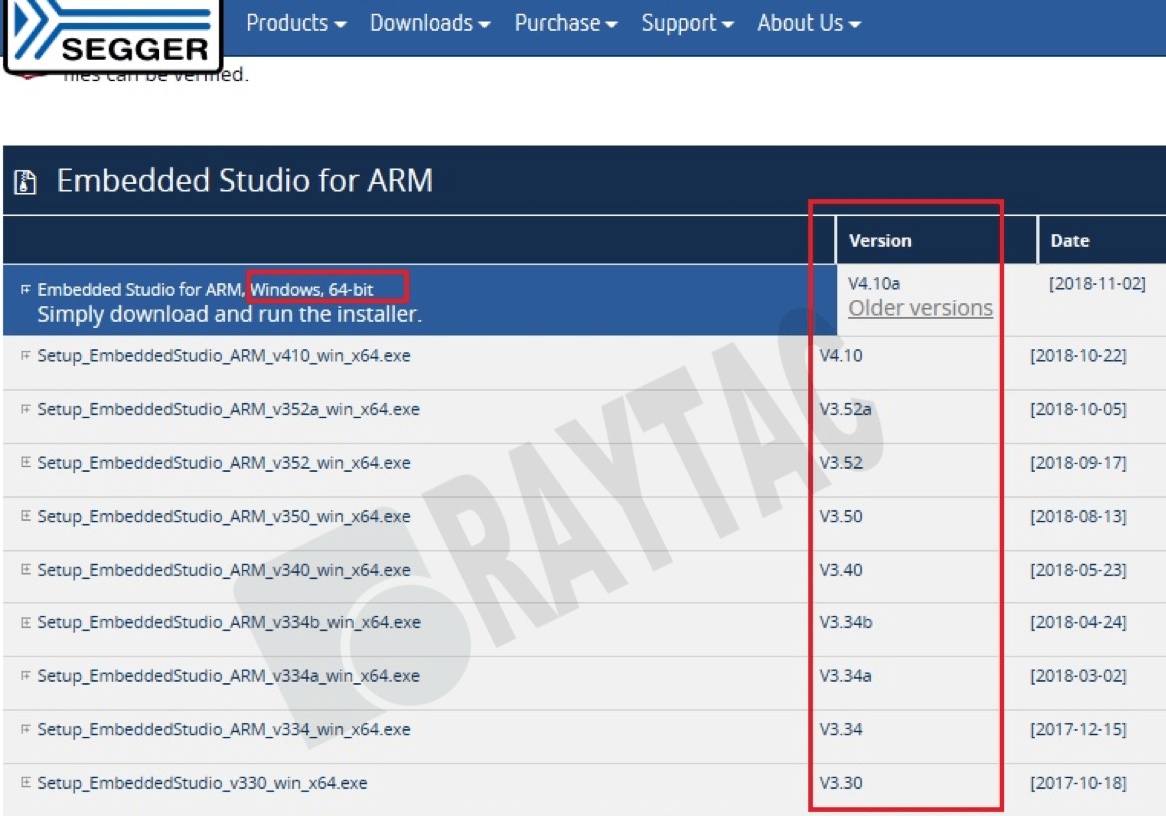Viewport: 1166px width, 816px height.
Task: Expand the v352_win_x64.exe row icon
Action: point(25,463)
